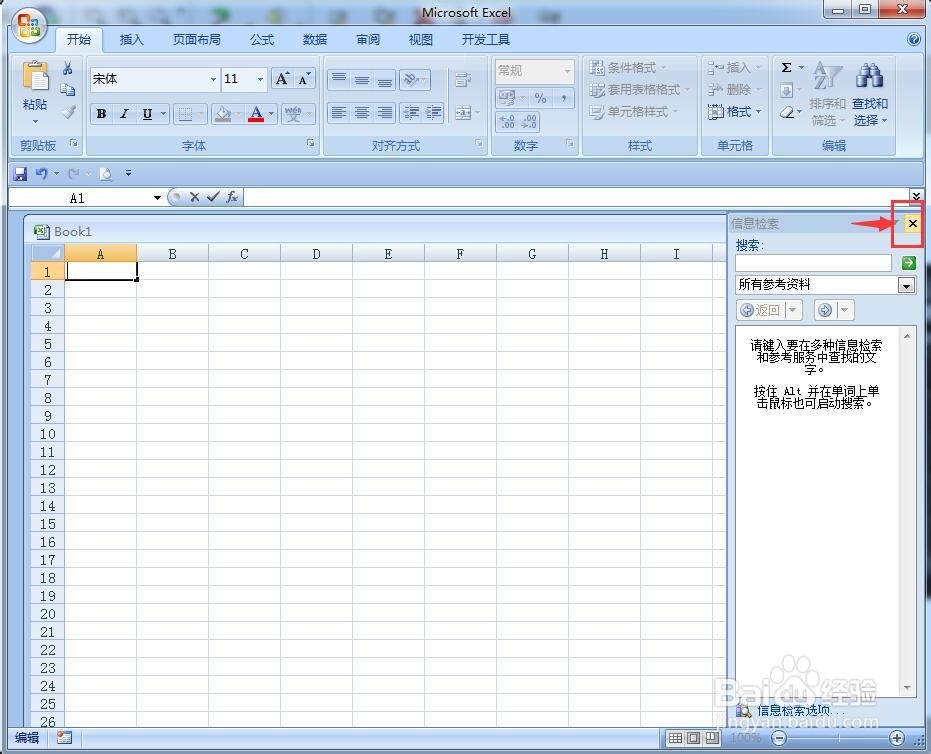Open the font color dropdown arrow

[271, 113]
